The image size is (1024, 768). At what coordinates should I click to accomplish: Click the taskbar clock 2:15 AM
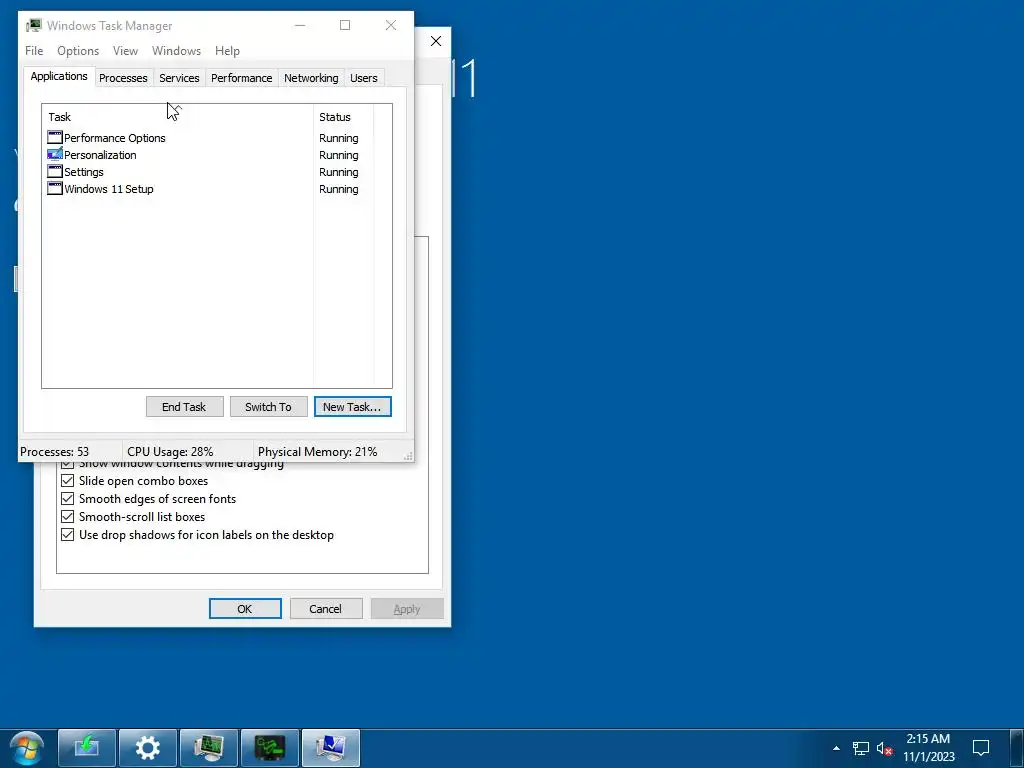928,739
